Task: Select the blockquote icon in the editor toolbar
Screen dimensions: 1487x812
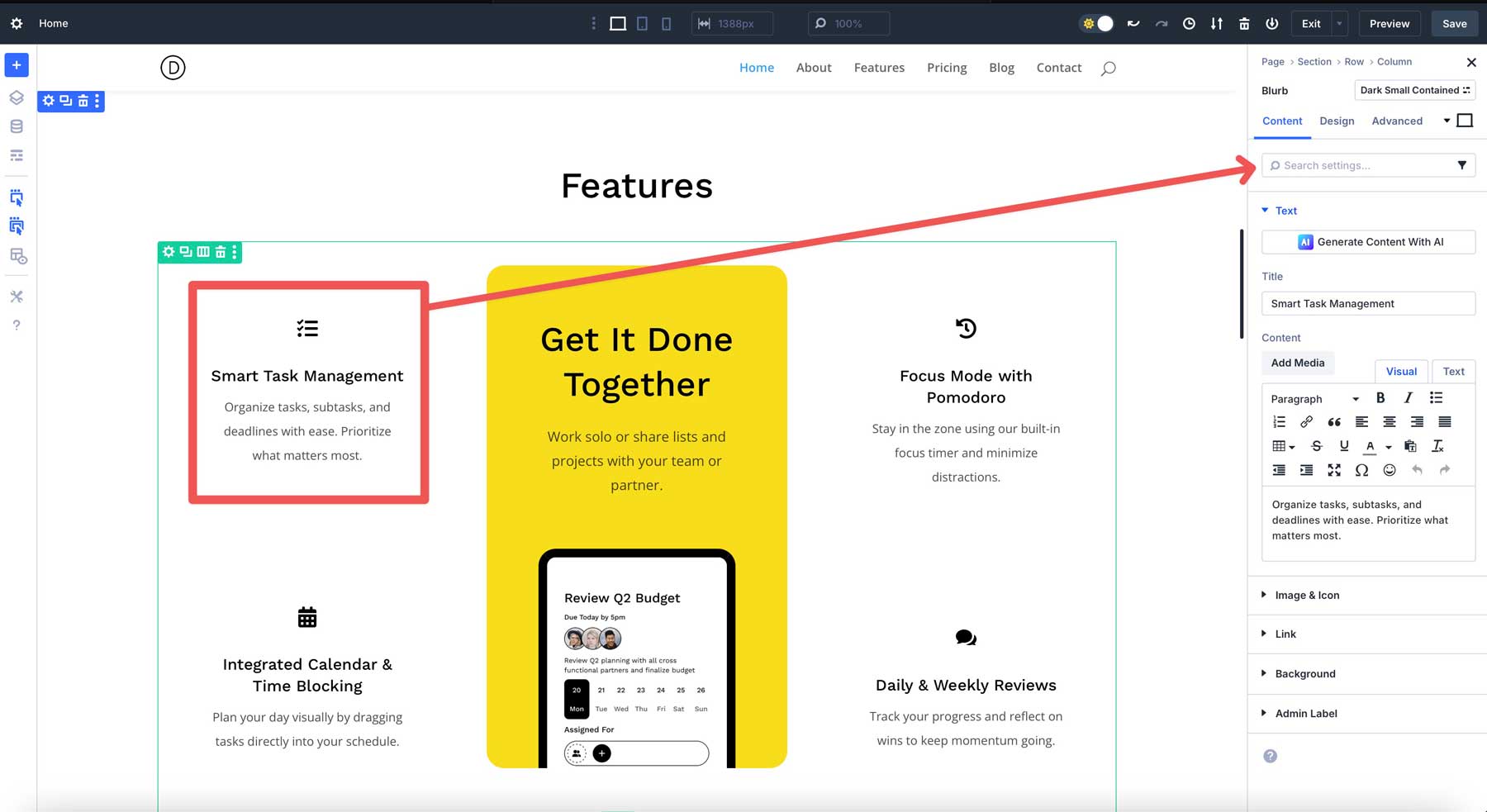Action: pyautogui.click(x=1334, y=421)
